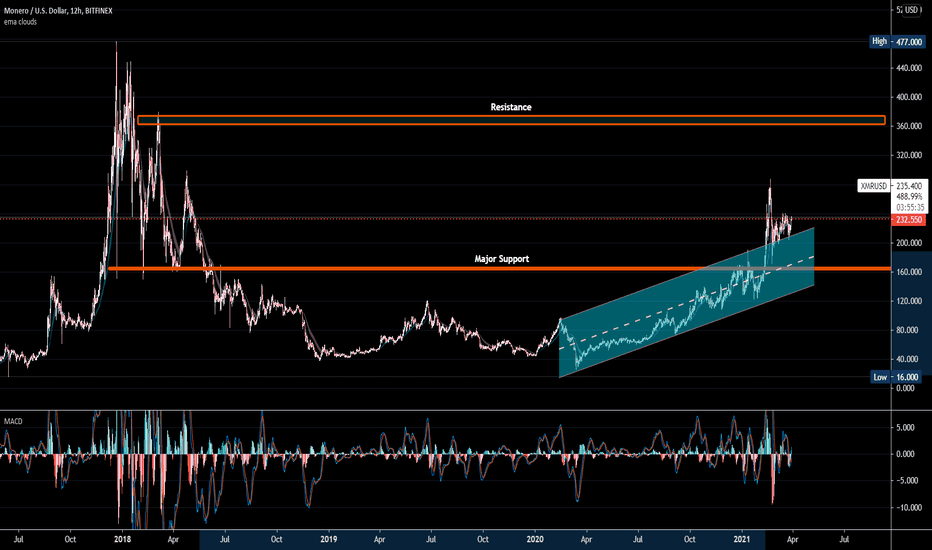Click 2021 on the time axis
The width and height of the screenshot is (932, 550).
pyautogui.click(x=741, y=539)
